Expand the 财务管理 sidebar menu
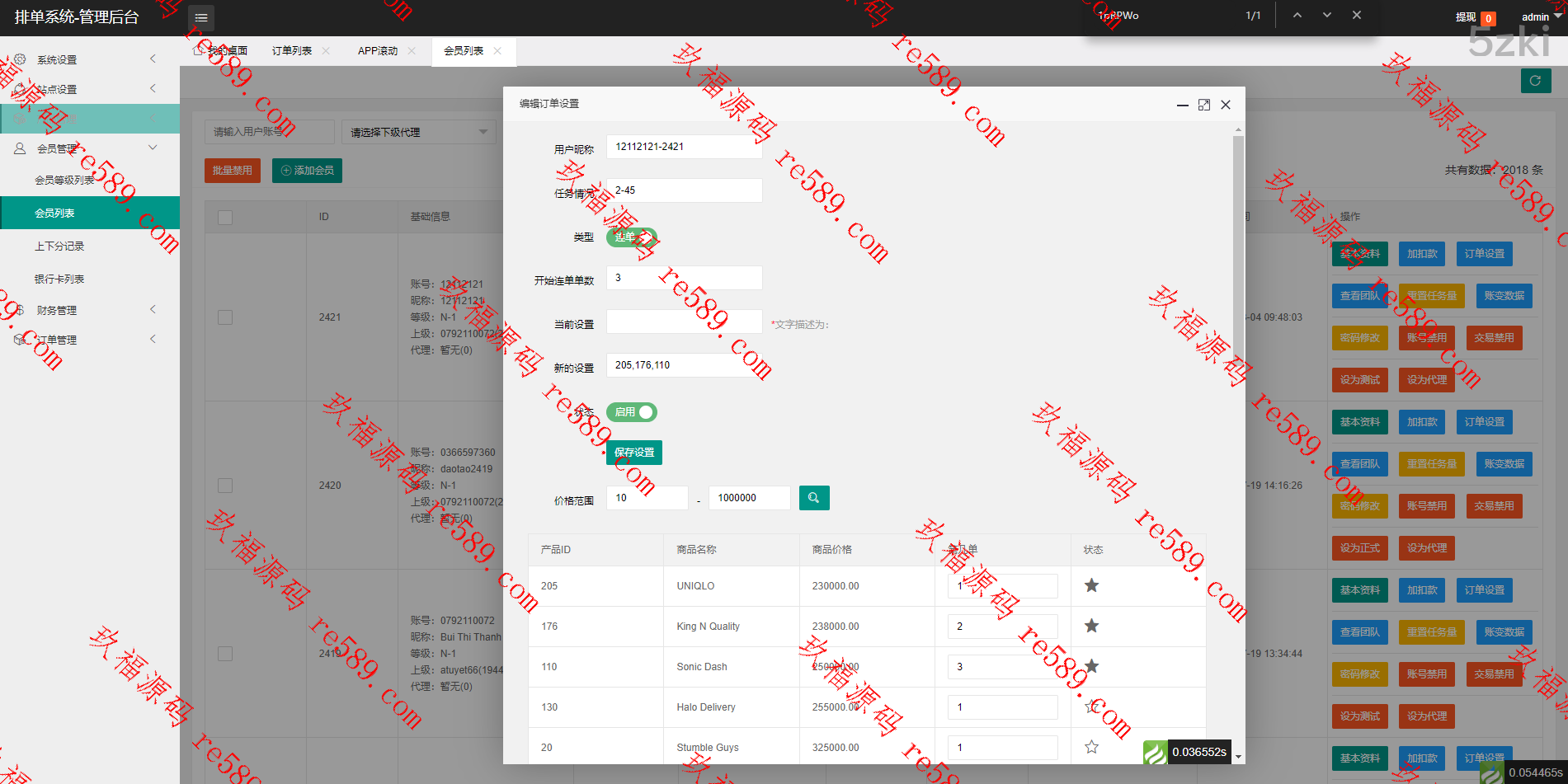The width and height of the screenshot is (1568, 784). point(89,310)
